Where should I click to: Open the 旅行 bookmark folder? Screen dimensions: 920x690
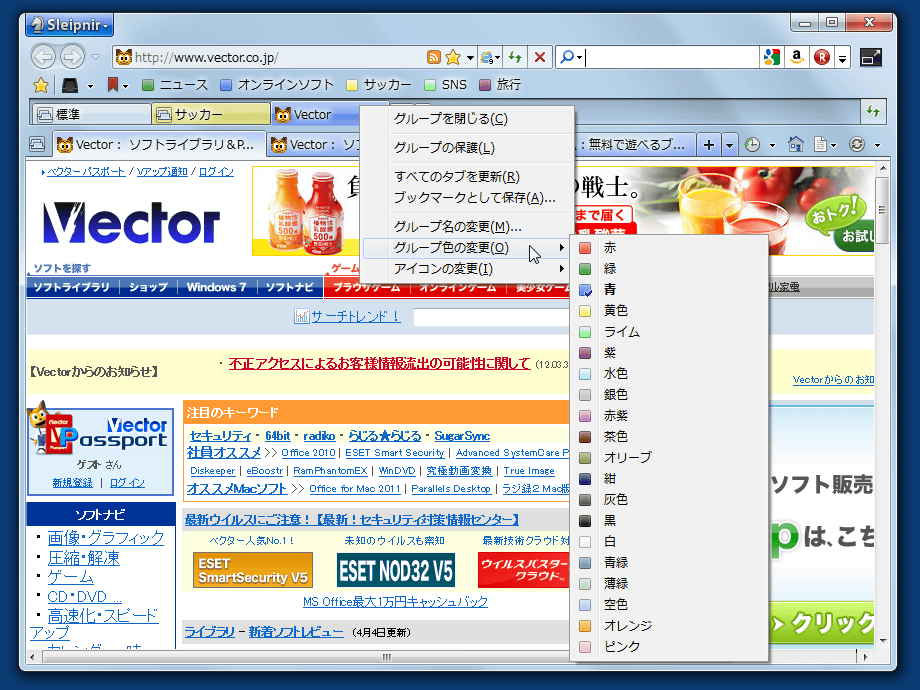pyautogui.click(x=500, y=85)
